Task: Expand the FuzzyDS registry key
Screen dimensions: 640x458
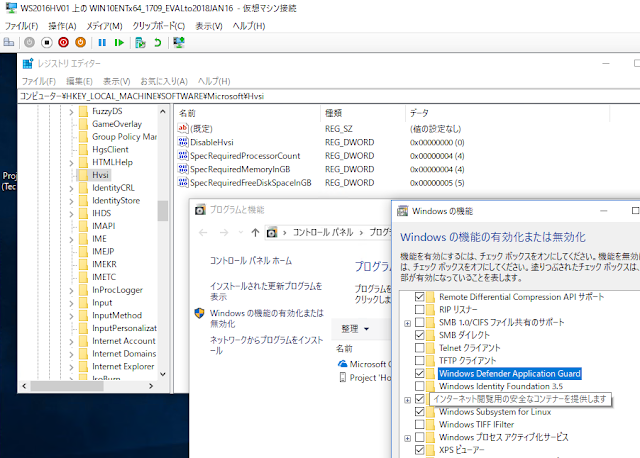Action: pos(71,111)
